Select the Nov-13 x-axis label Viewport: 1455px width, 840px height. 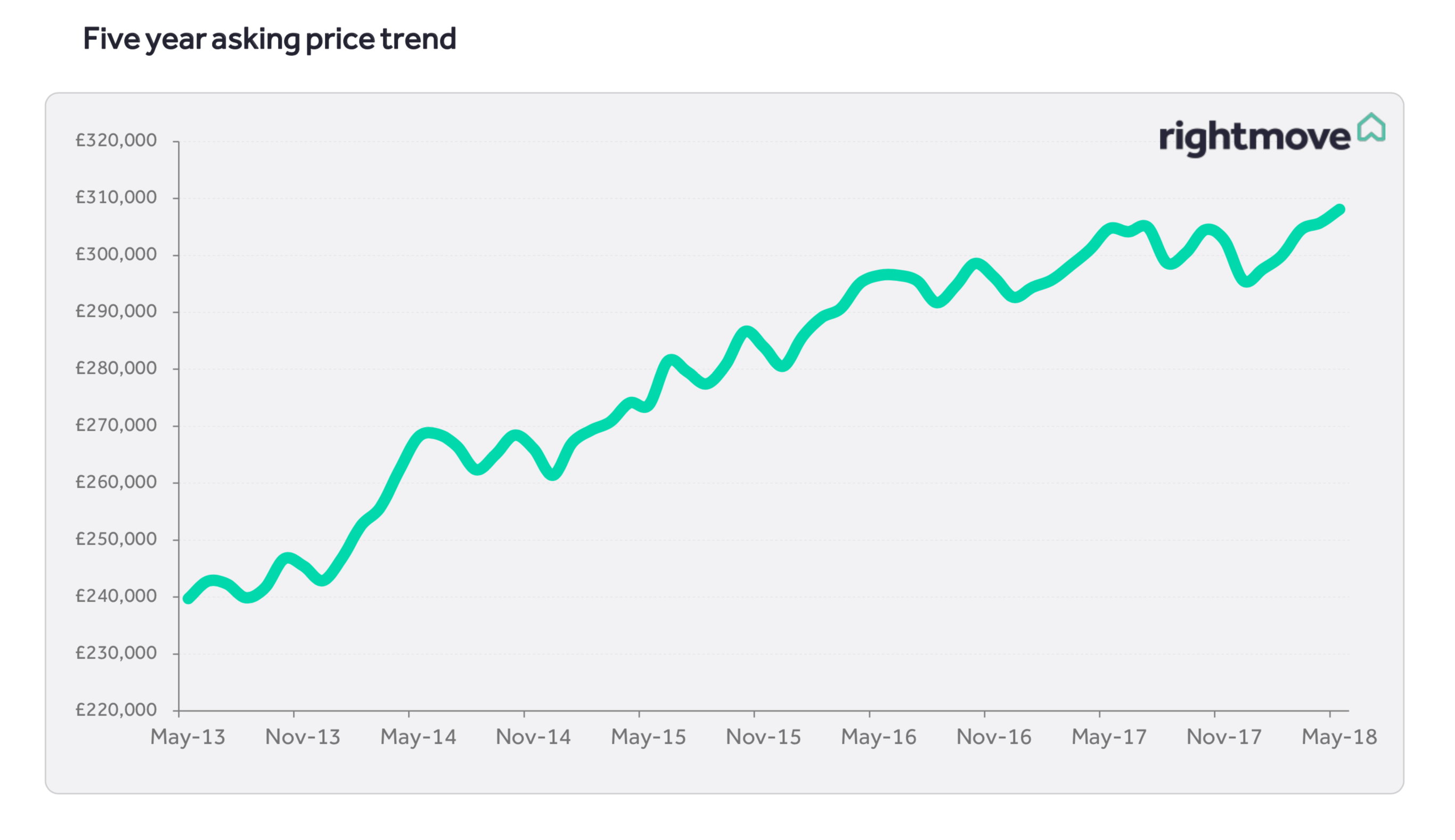303,737
